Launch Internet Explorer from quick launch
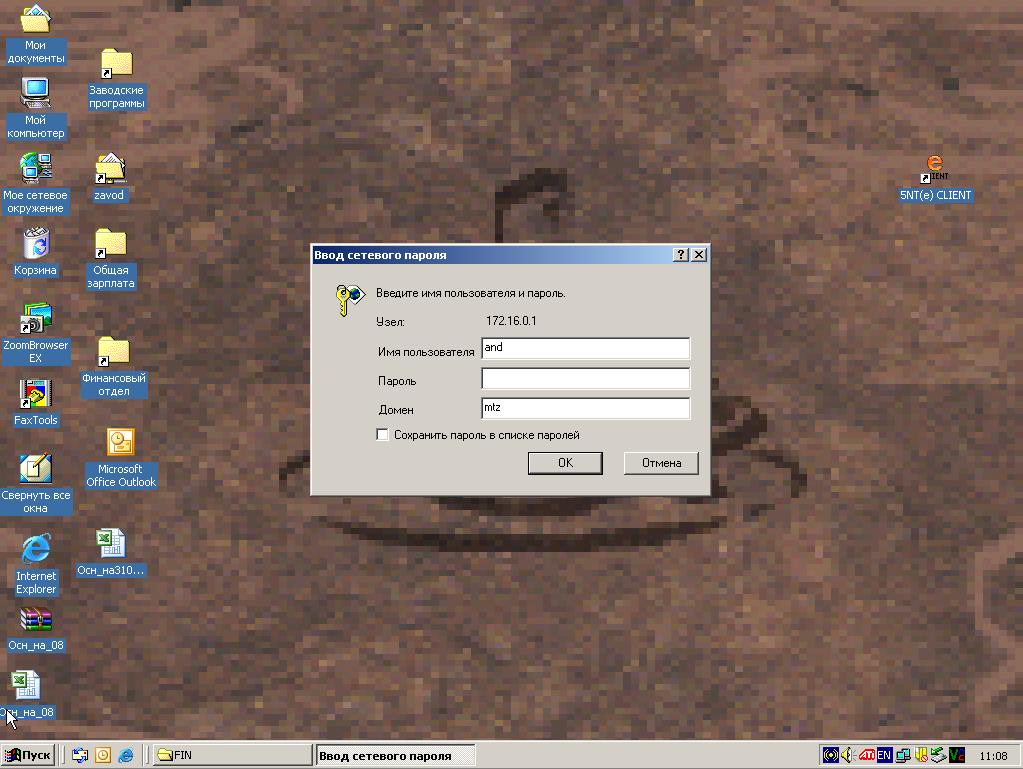1023x769 pixels. (126, 755)
